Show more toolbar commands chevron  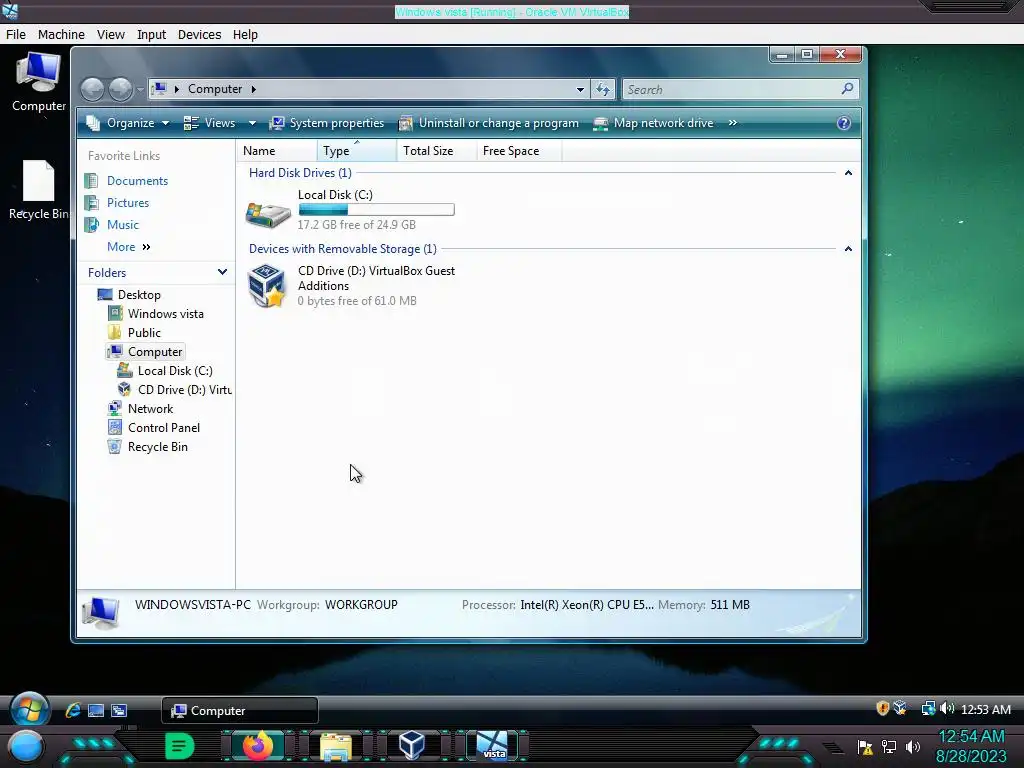[733, 123]
